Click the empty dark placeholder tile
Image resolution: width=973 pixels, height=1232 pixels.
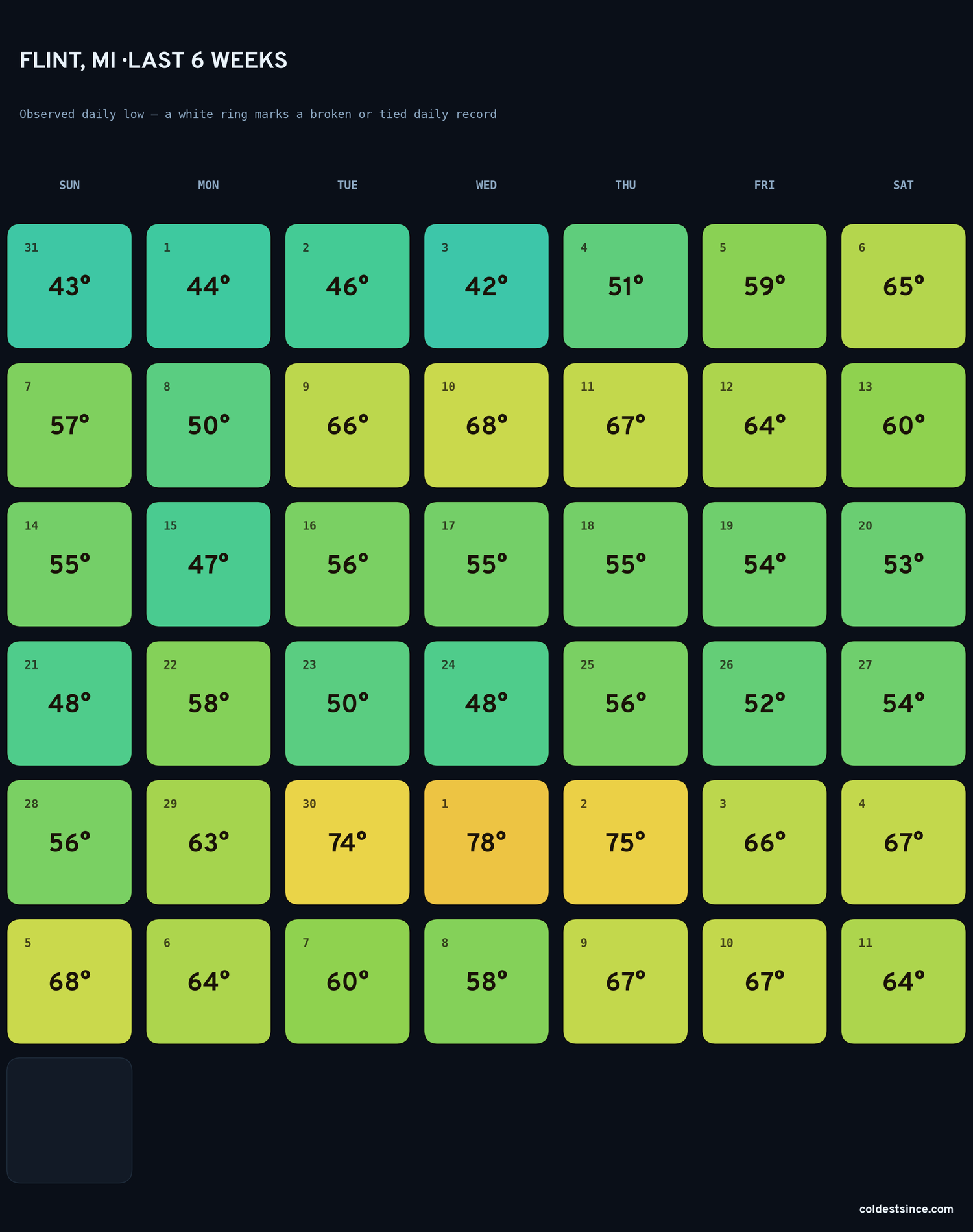click(69, 1120)
